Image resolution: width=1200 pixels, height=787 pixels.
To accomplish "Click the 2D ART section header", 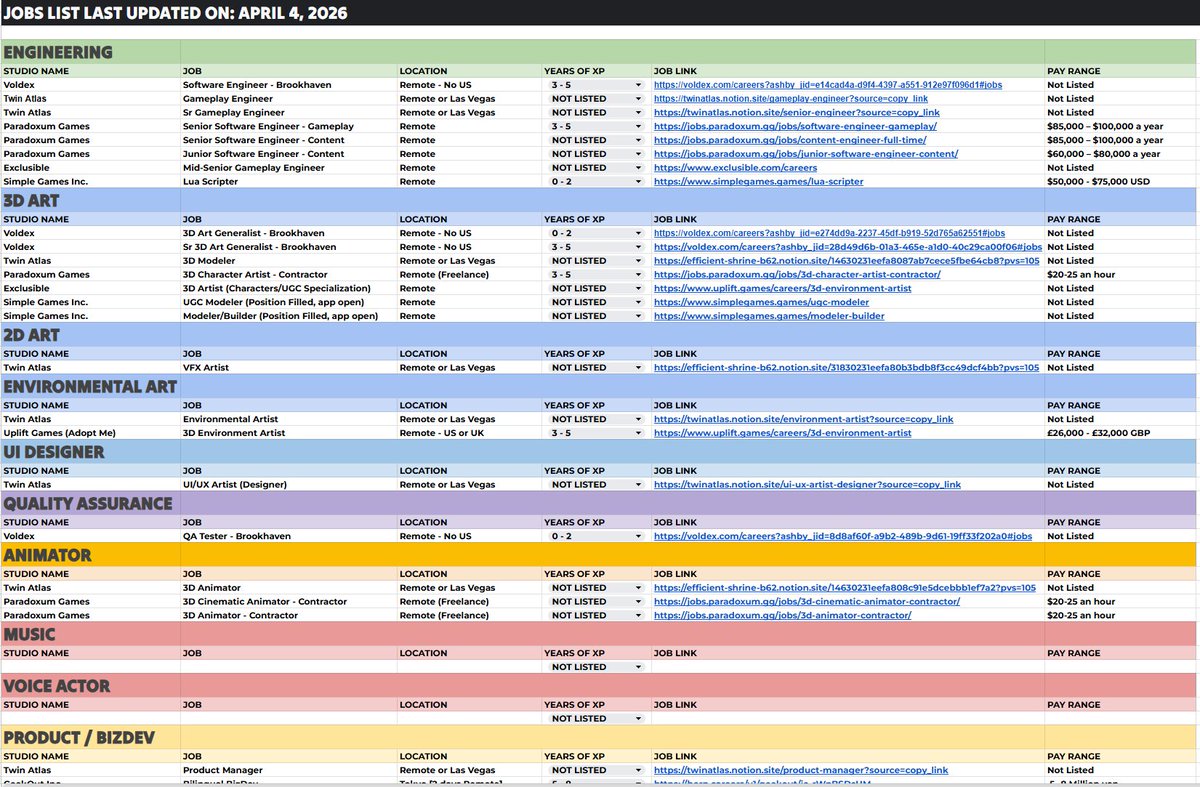I will click(x=31, y=335).
